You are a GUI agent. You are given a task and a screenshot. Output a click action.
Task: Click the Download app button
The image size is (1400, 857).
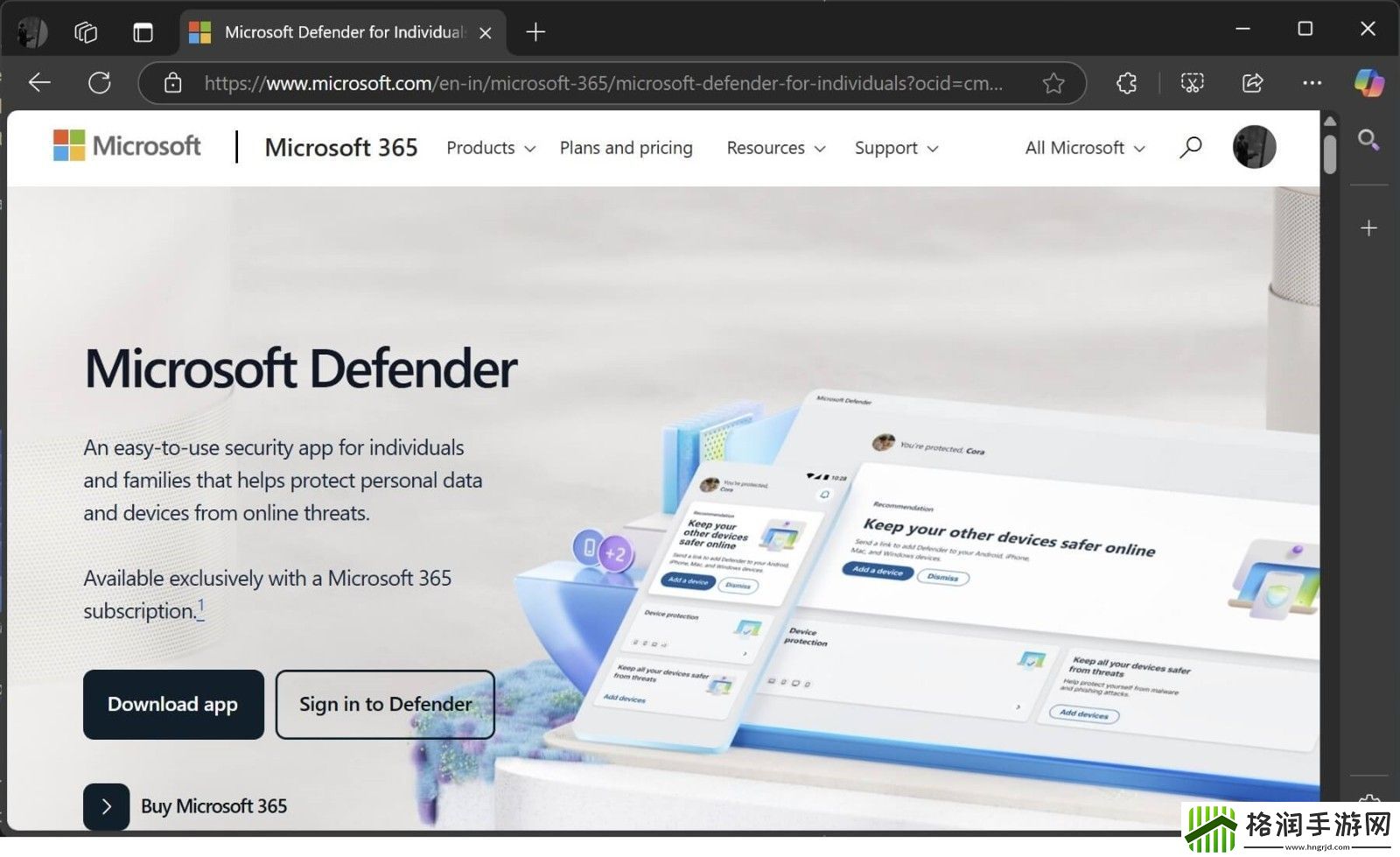tap(173, 705)
